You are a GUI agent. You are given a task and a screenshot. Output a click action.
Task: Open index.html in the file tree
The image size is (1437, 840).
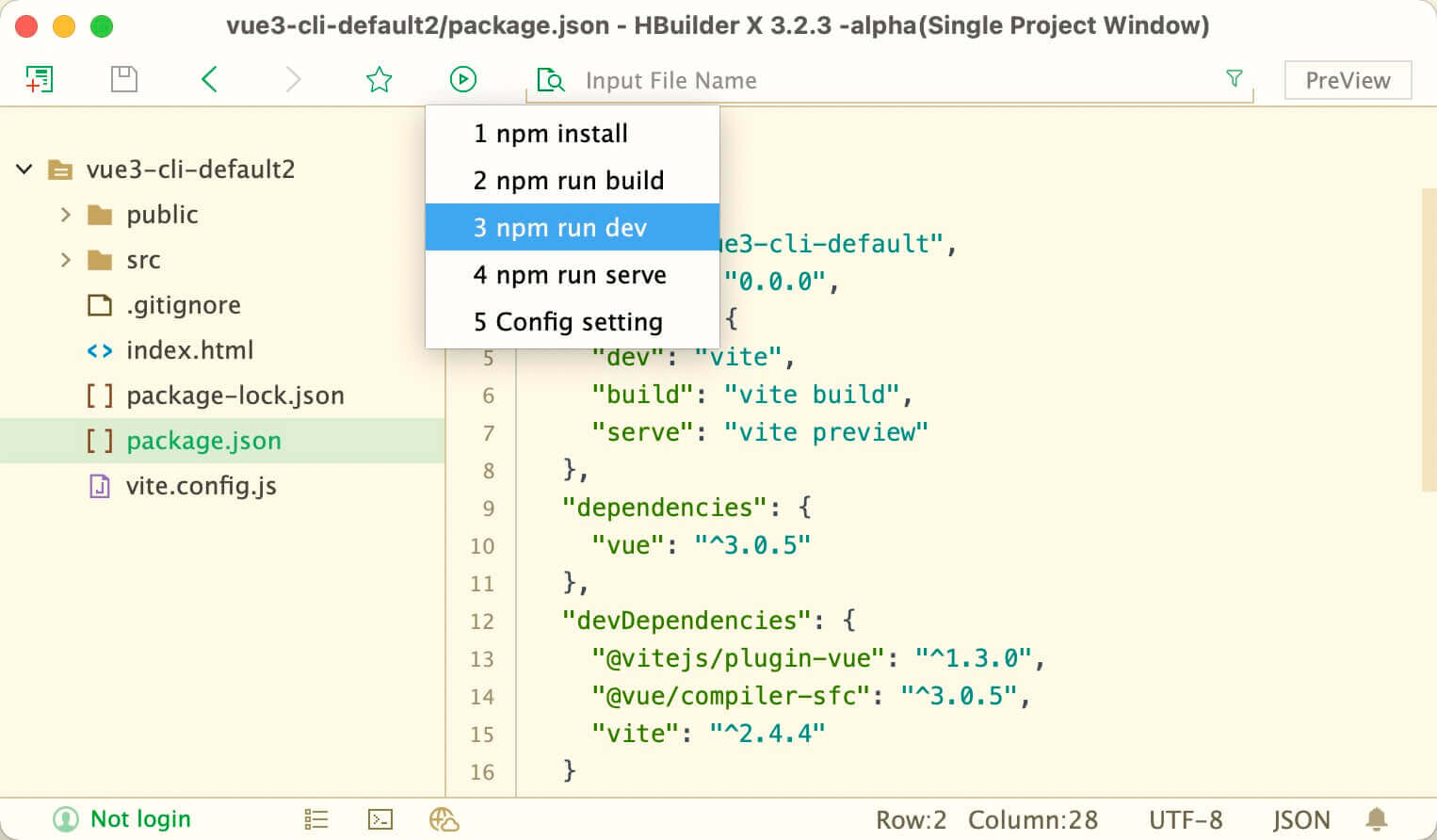point(190,350)
